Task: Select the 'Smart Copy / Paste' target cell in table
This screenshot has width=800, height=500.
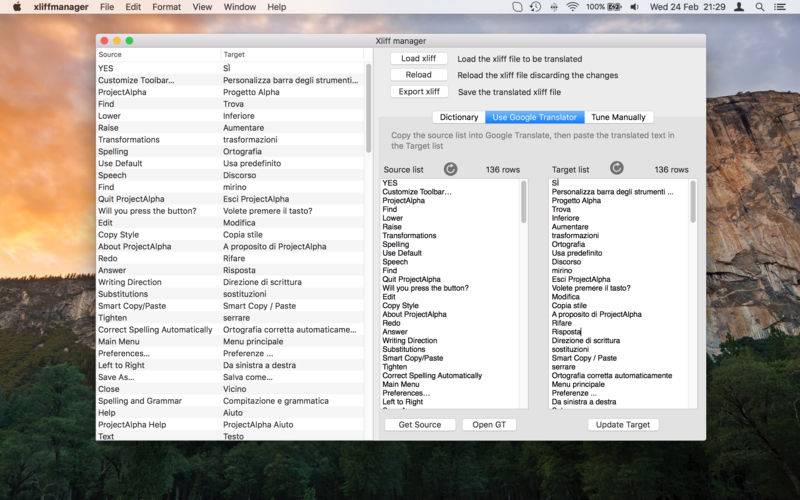Action: point(259,306)
